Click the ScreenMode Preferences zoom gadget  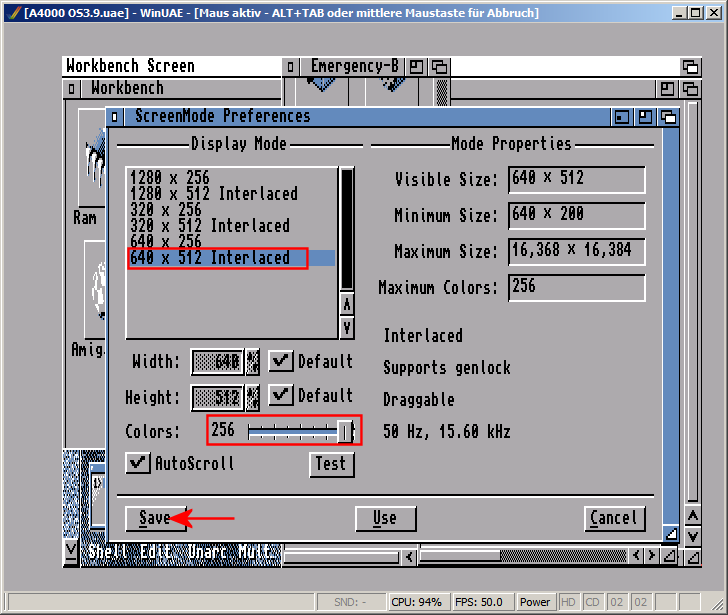645,117
